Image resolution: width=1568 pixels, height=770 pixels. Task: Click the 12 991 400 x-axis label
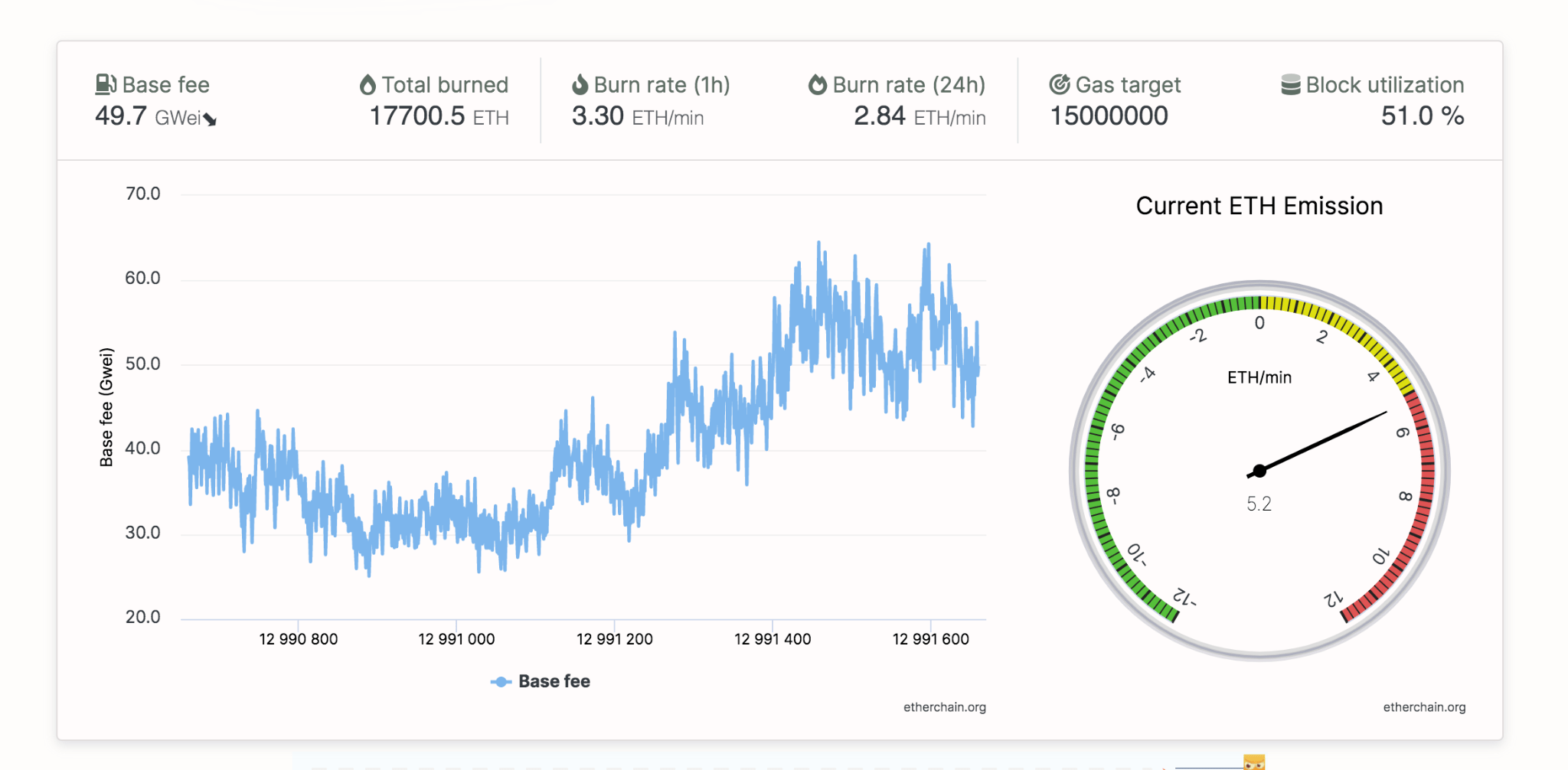[x=773, y=639]
